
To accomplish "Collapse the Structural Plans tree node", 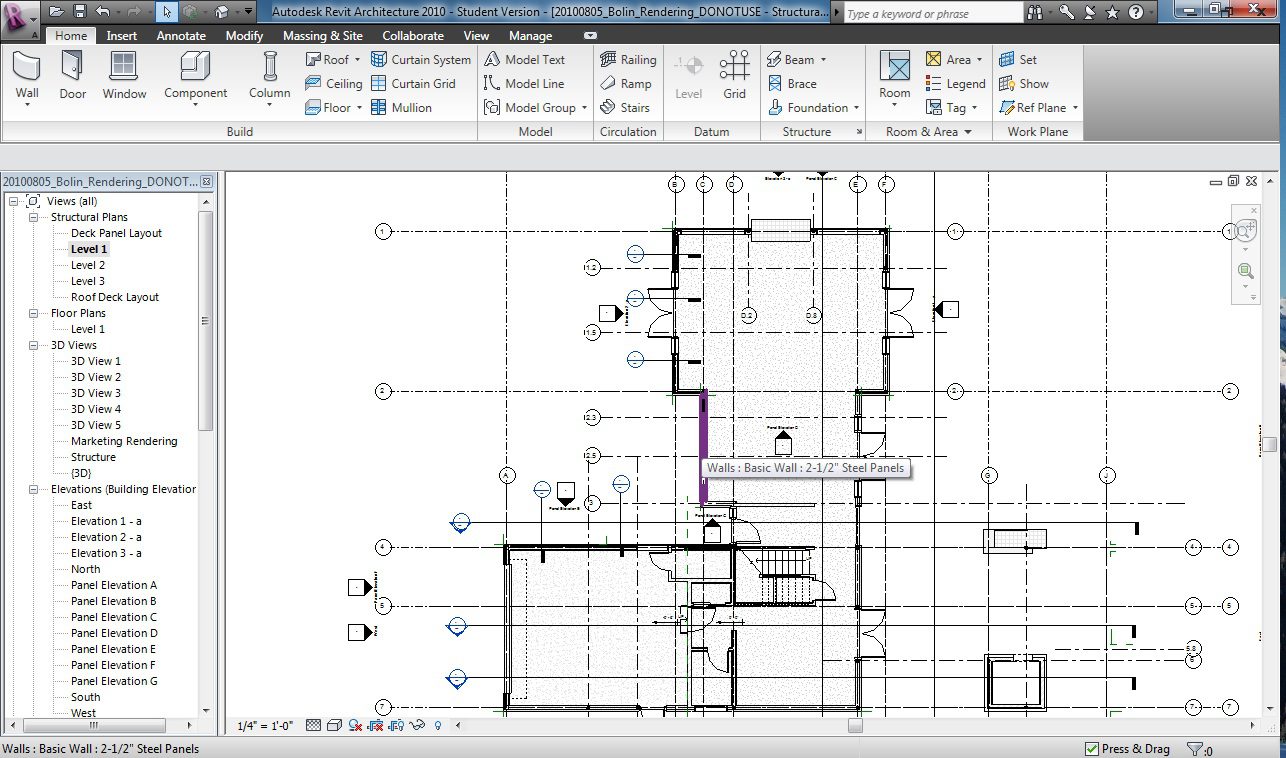I will point(33,217).
